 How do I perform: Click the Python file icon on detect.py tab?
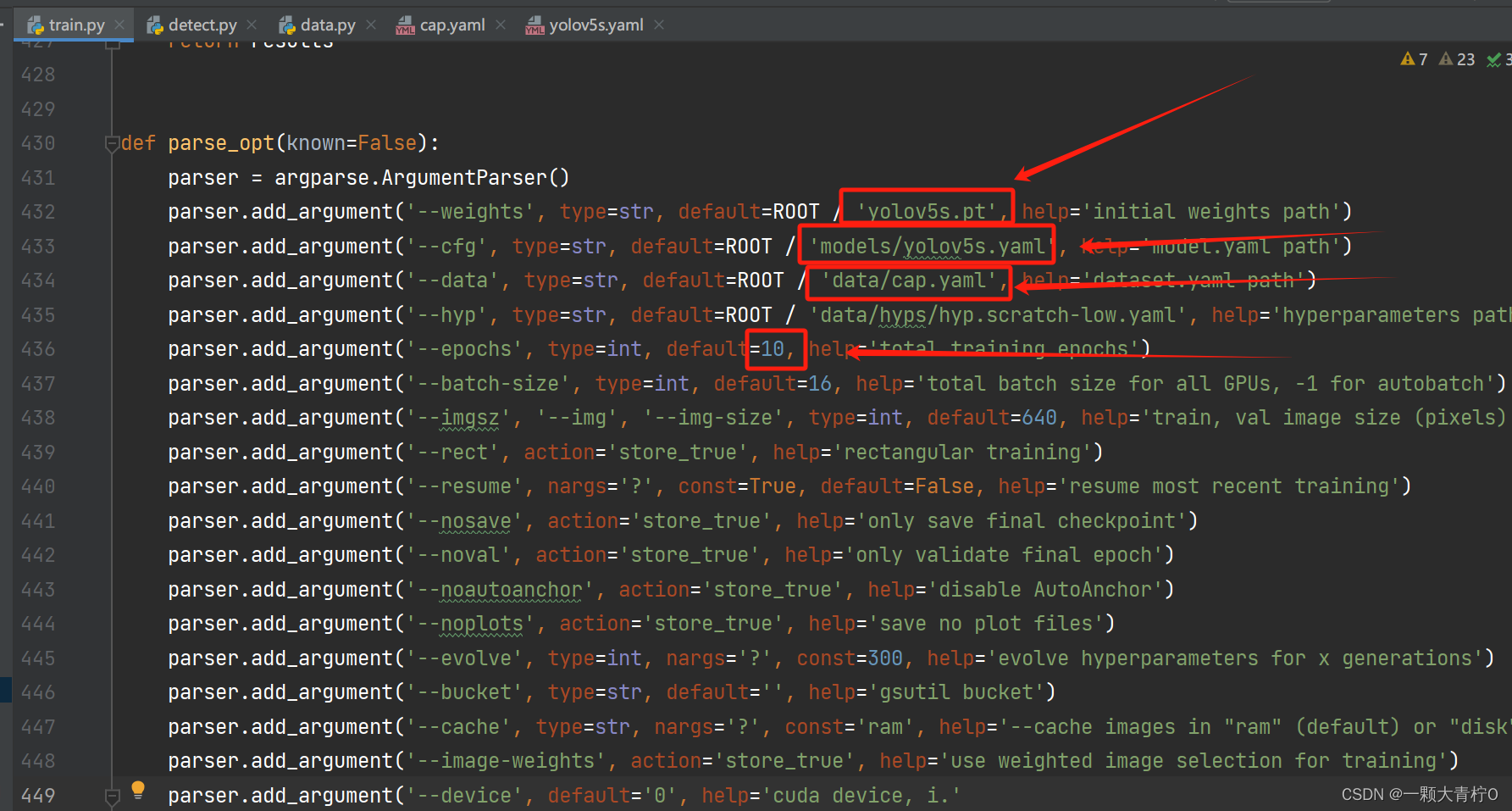[155, 25]
